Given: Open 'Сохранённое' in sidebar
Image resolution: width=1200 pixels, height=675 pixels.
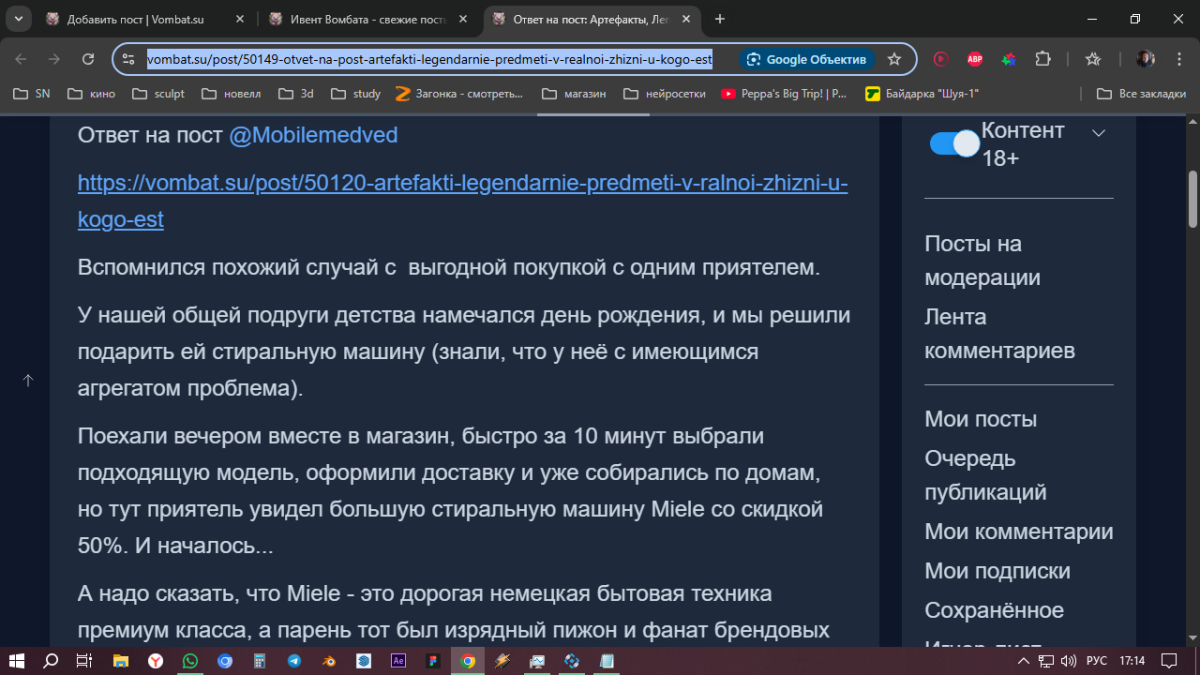Looking at the screenshot, I should click(994, 610).
